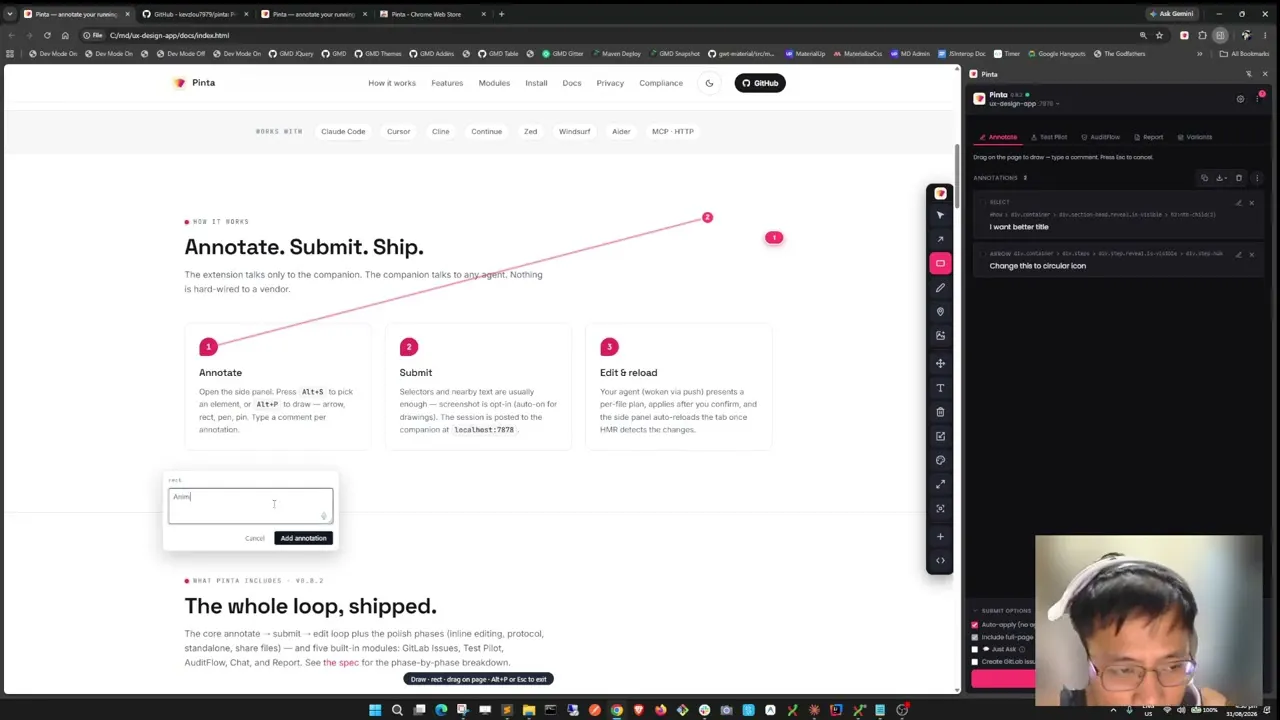This screenshot has height=720, width=1280.
Task: Click the annotation comment text area
Action: click(250, 506)
